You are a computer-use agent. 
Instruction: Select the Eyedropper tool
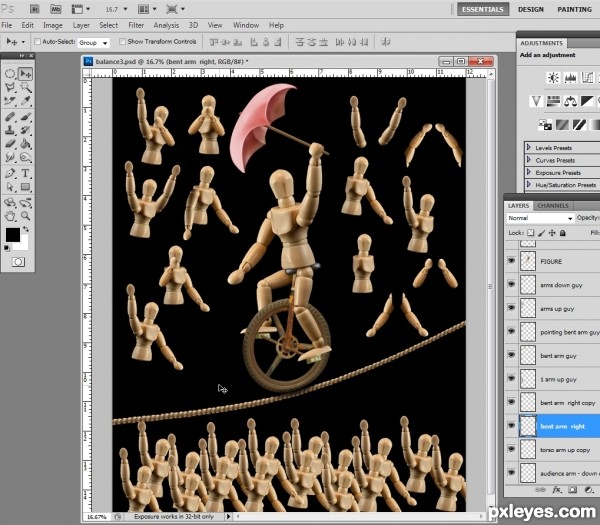click(x=26, y=101)
